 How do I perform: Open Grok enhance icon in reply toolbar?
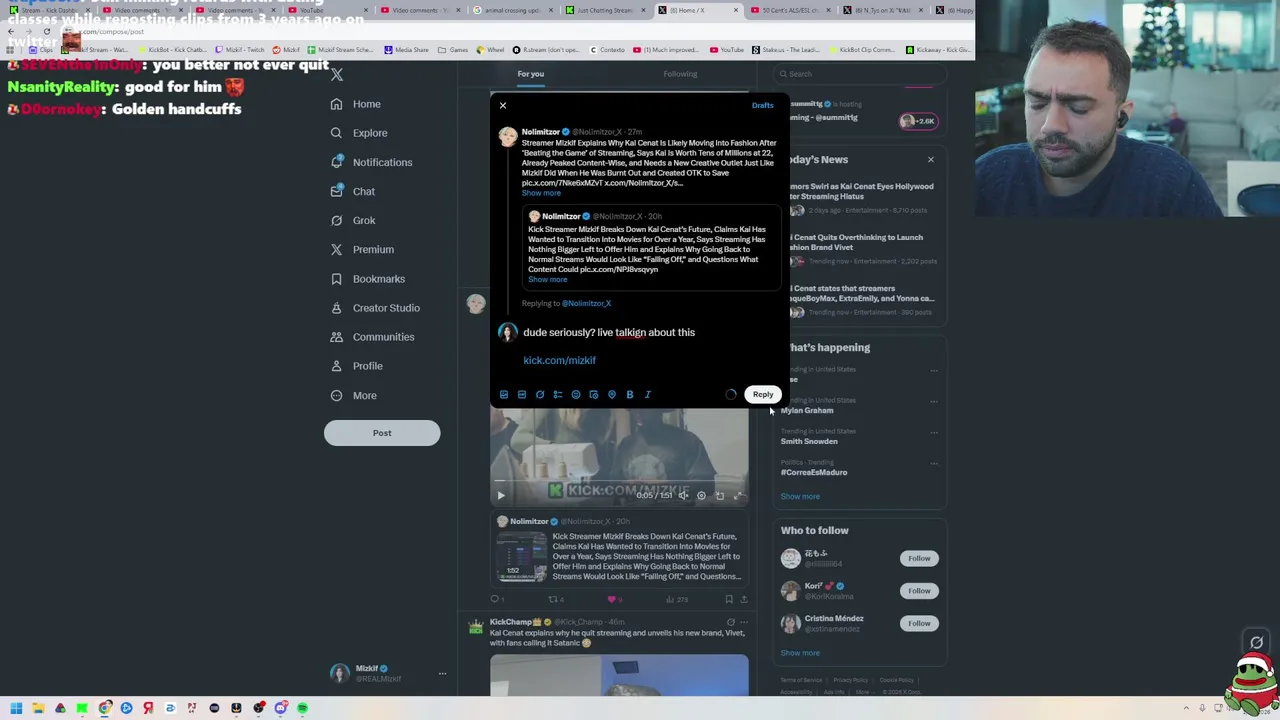(540, 395)
